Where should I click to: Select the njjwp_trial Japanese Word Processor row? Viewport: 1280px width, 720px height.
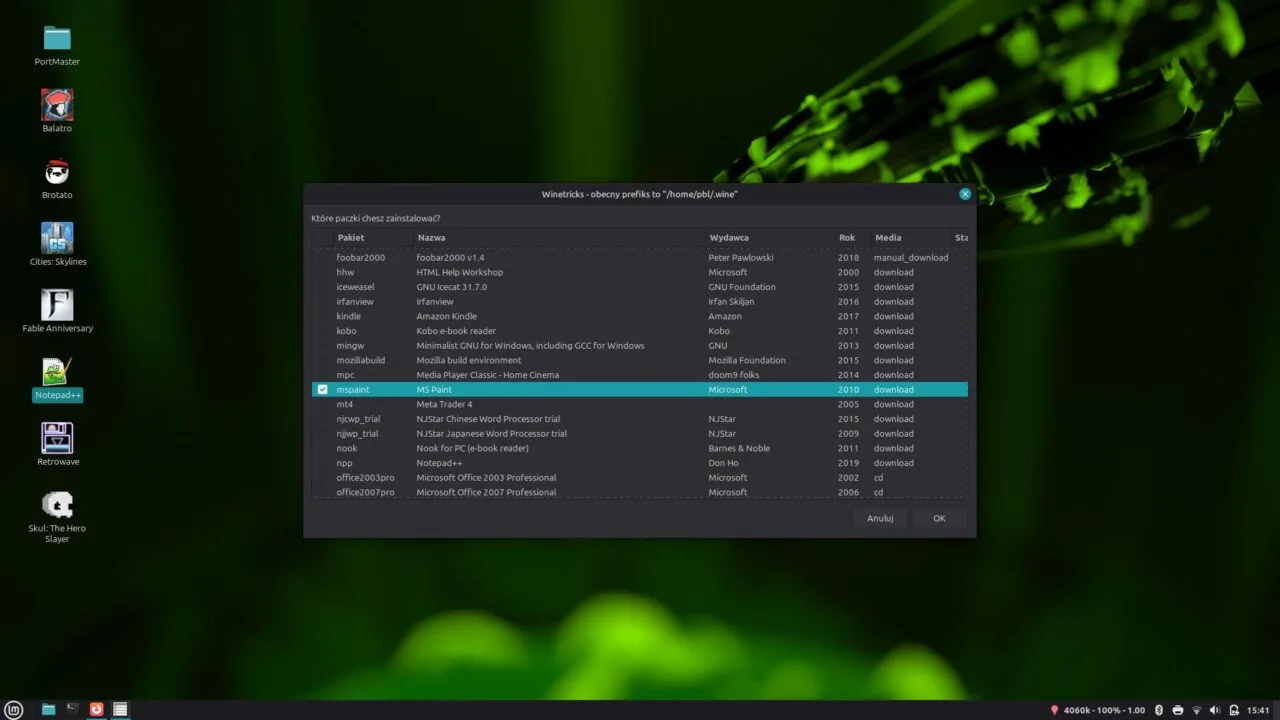click(x=640, y=434)
